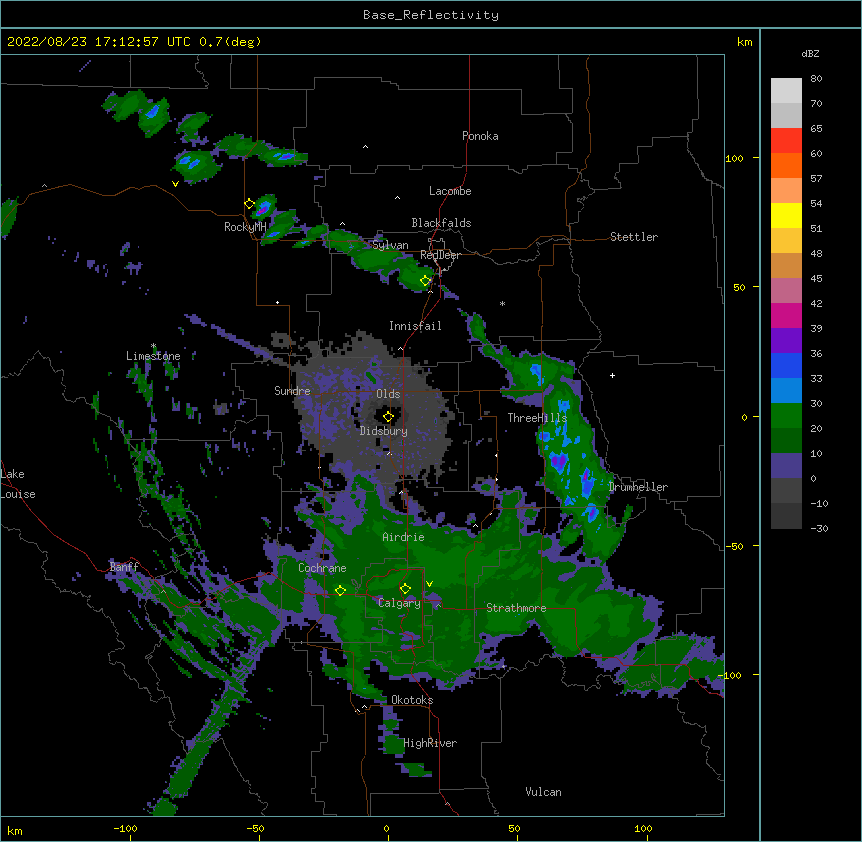Click the white plus marker north of Drumheller

pos(612,375)
